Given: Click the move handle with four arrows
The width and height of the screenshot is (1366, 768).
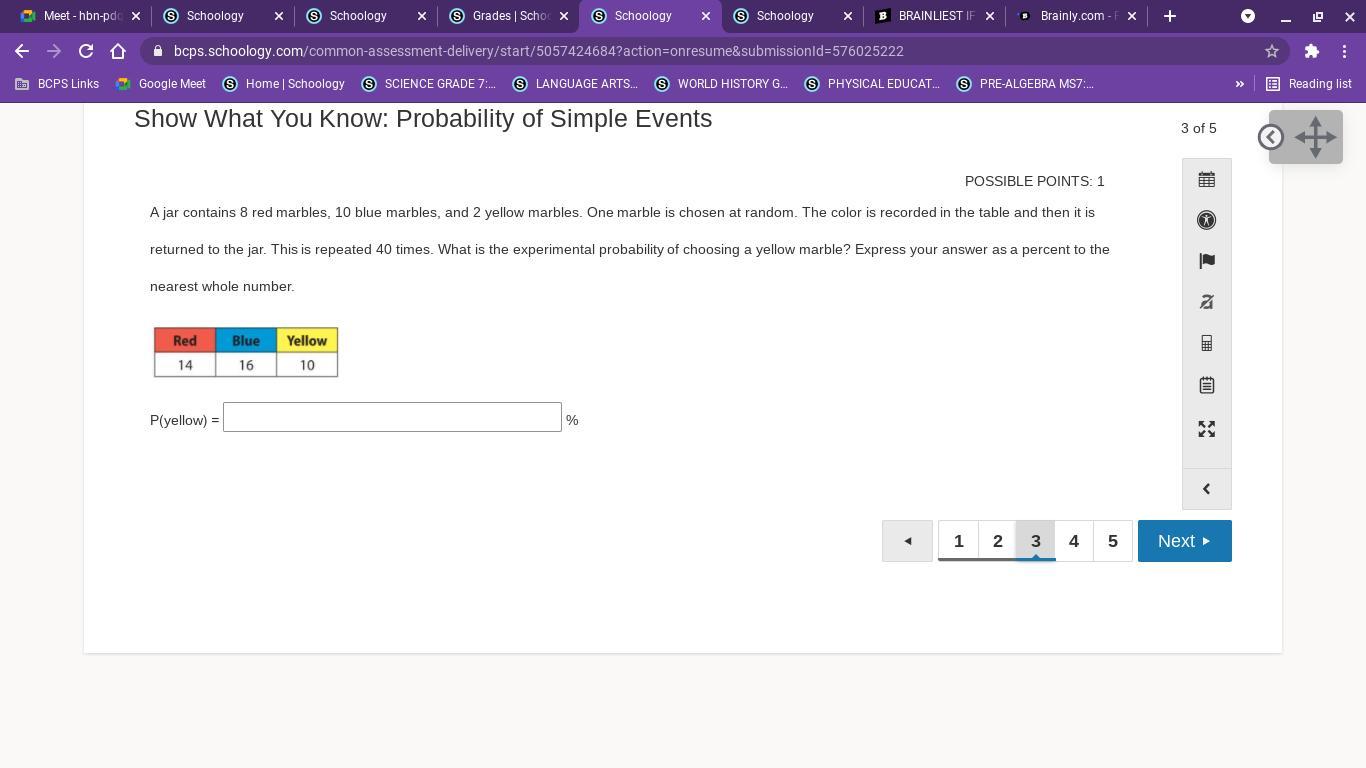Looking at the screenshot, I should pos(1315,137).
